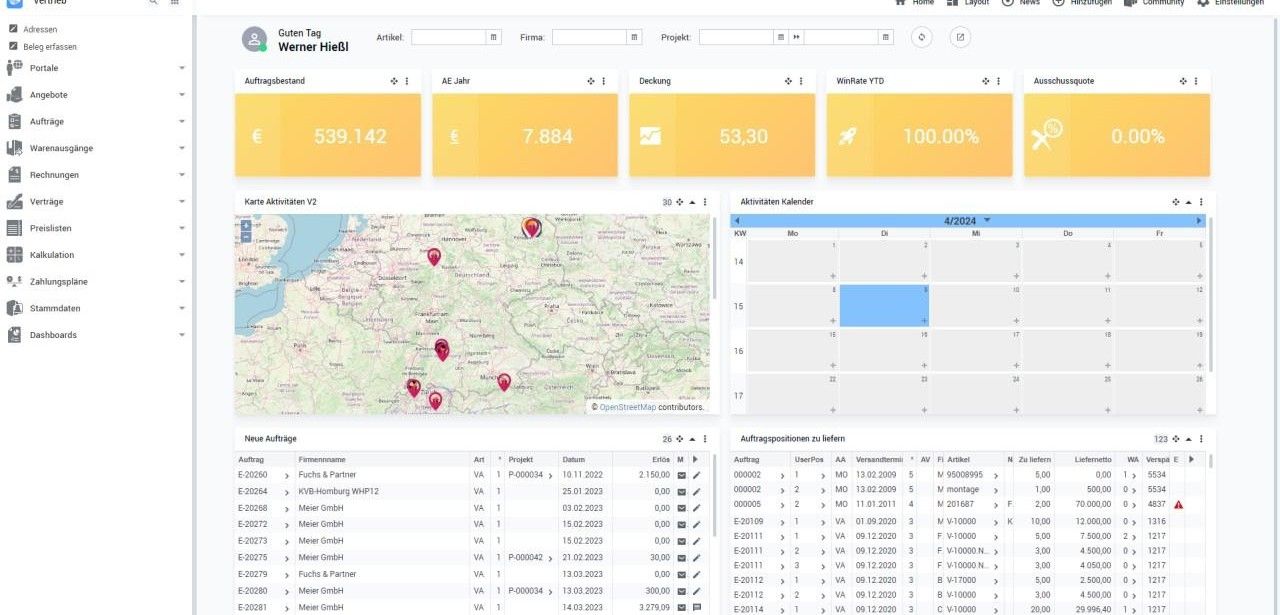Open the OpenStreetMap attribution link
Image resolution: width=1280 pixels, height=615 pixels.
[627, 407]
